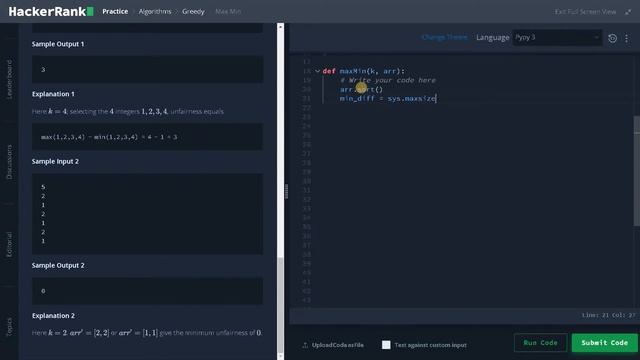Click the max(1,2,3,4) formula text
Screen dimensions: 640x360
click(109, 137)
